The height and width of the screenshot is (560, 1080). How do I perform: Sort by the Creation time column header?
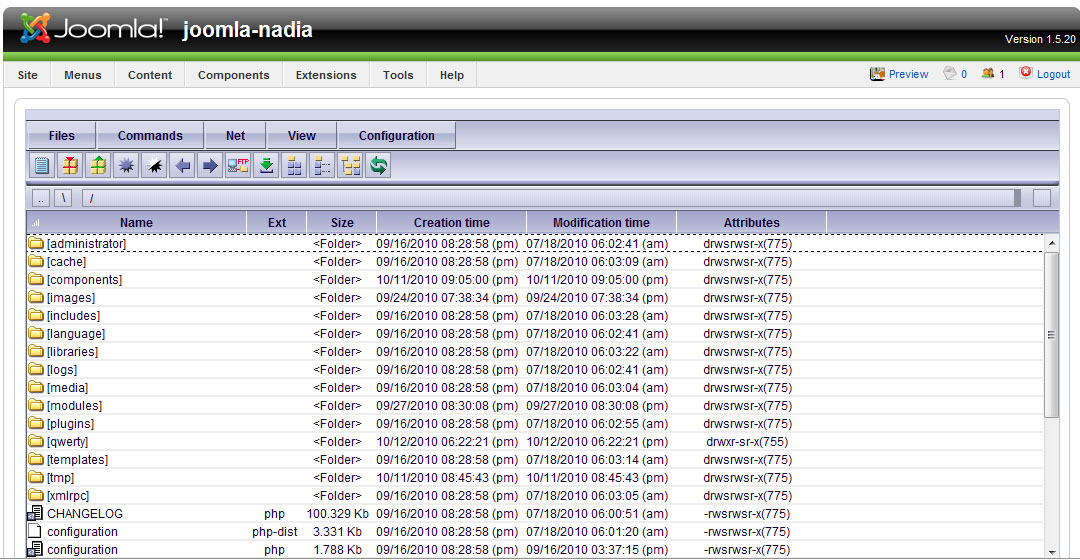pyautogui.click(x=452, y=222)
